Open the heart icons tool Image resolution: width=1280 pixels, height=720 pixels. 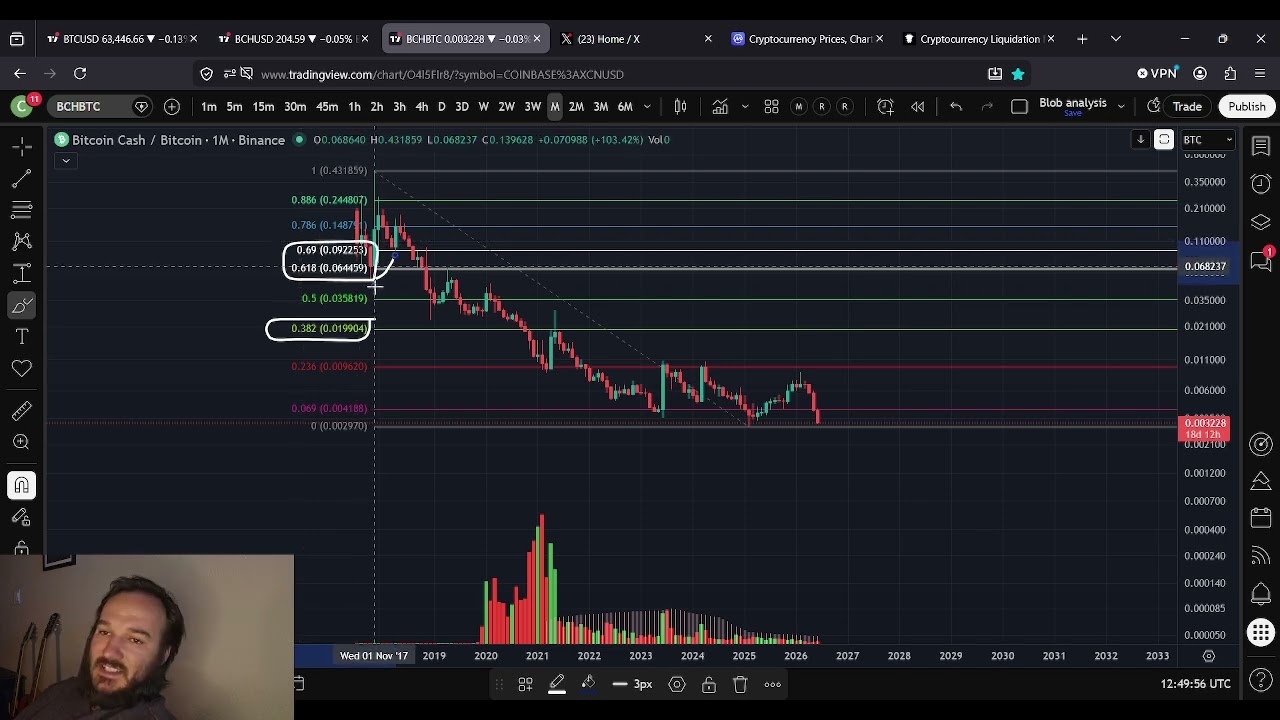(x=21, y=369)
